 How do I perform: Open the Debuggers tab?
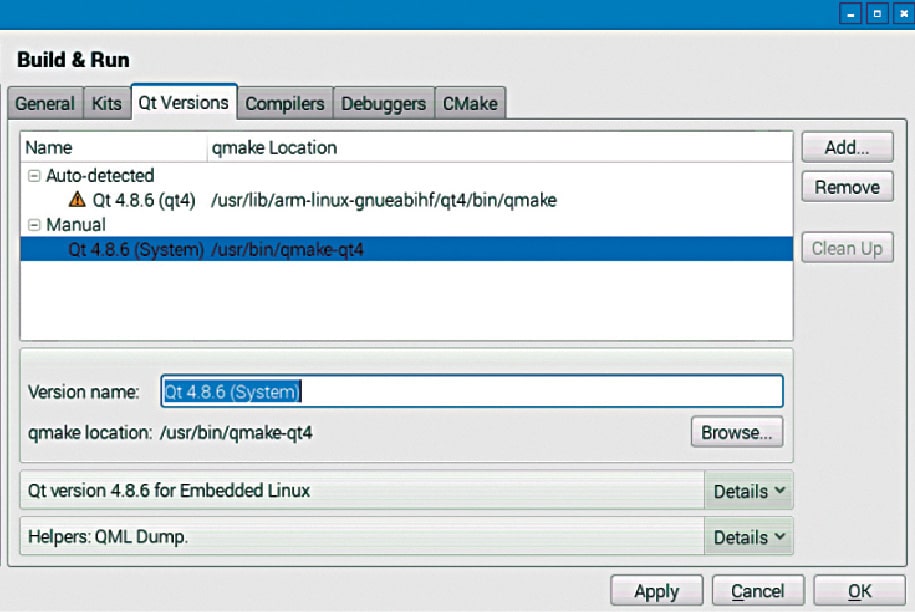tap(383, 103)
